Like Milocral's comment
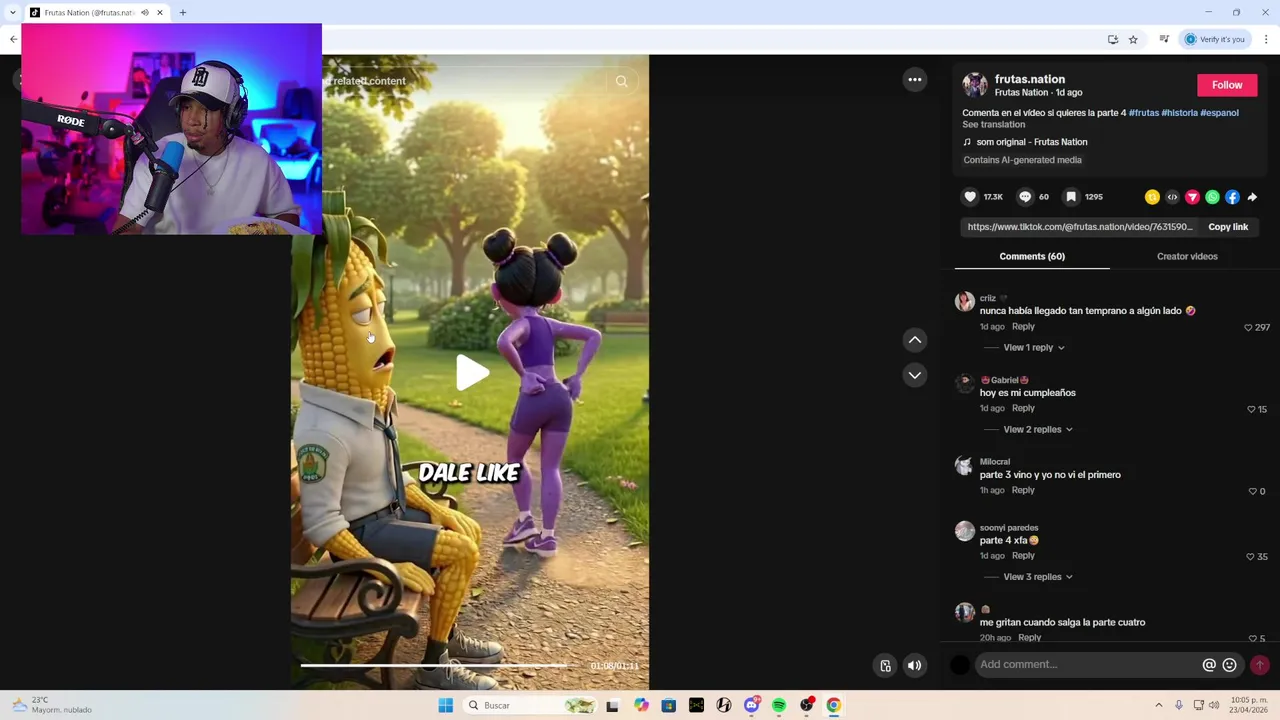The image size is (1280, 720). click(x=1252, y=491)
